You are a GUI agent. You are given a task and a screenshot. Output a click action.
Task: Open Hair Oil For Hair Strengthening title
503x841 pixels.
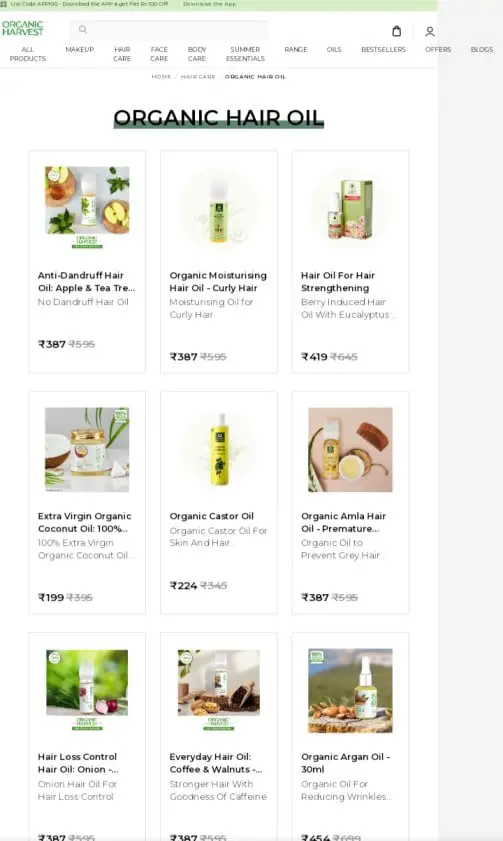(338, 282)
